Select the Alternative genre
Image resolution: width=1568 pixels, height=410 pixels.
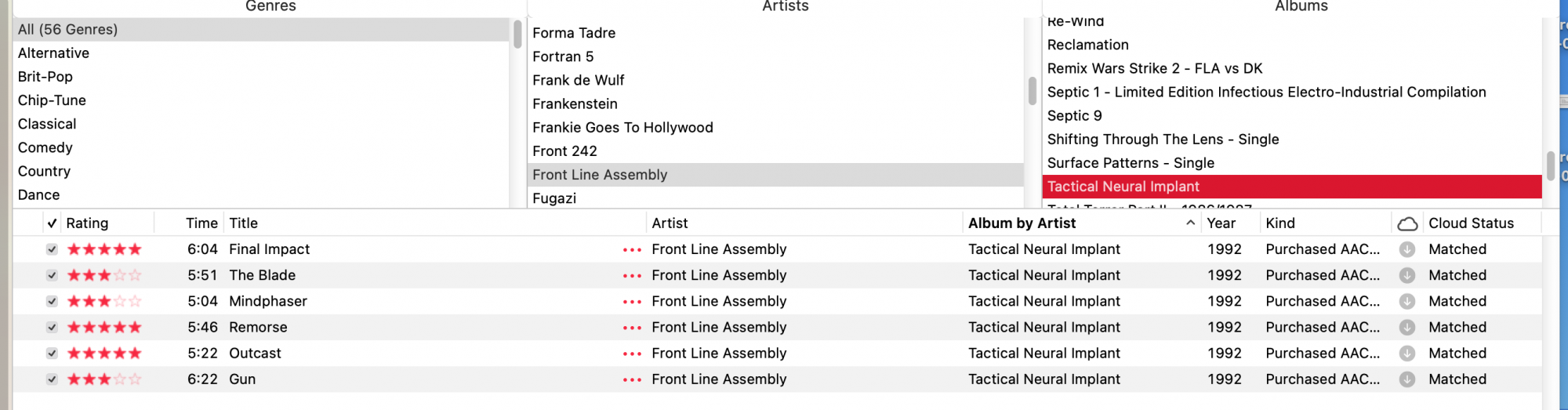(x=53, y=53)
